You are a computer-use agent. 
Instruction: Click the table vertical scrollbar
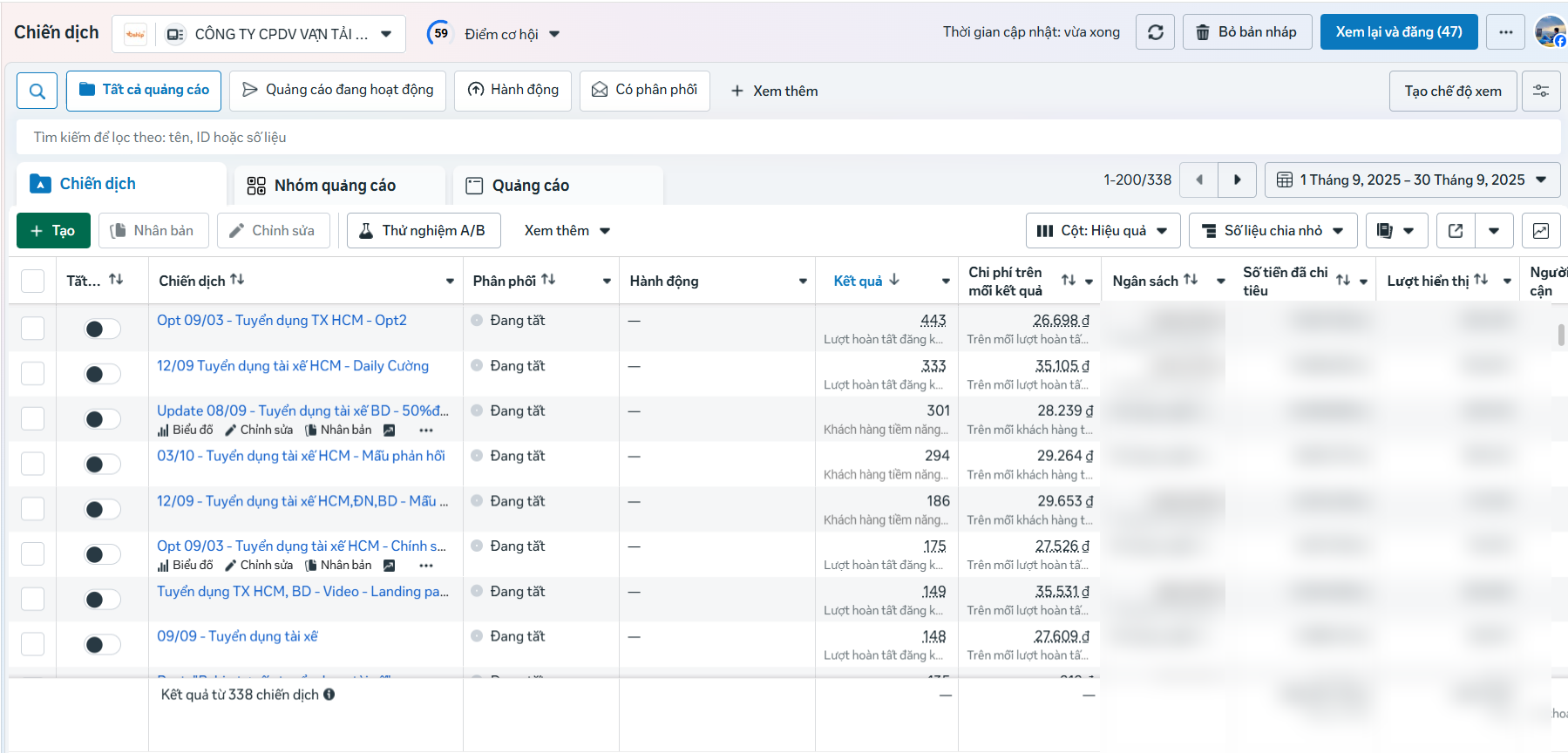pyautogui.click(x=1561, y=336)
